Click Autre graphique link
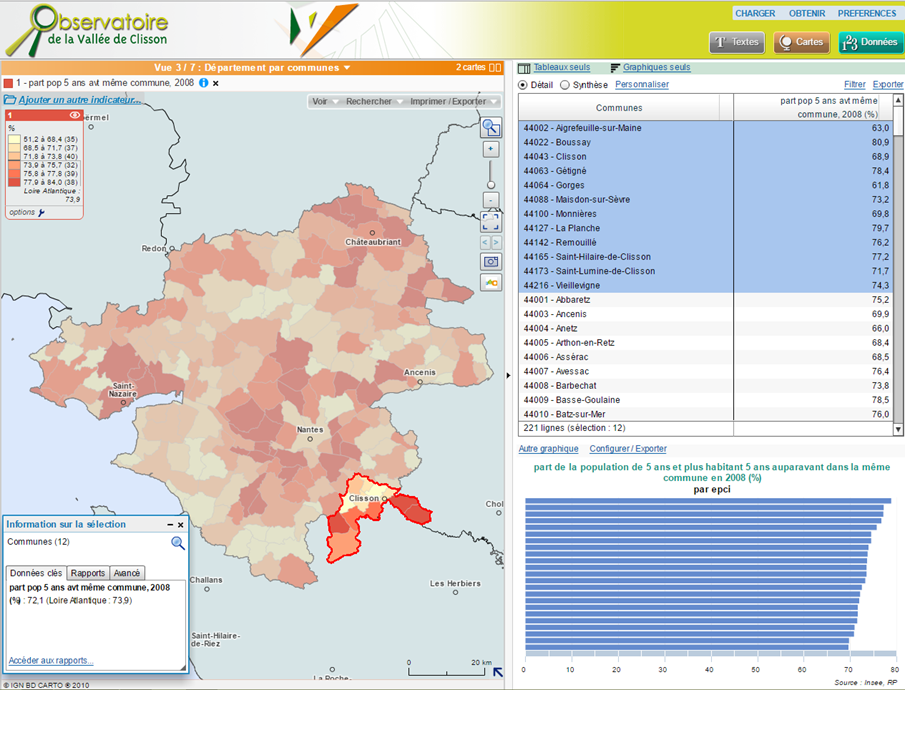Viewport: 905px width, 732px height. pyautogui.click(x=548, y=449)
